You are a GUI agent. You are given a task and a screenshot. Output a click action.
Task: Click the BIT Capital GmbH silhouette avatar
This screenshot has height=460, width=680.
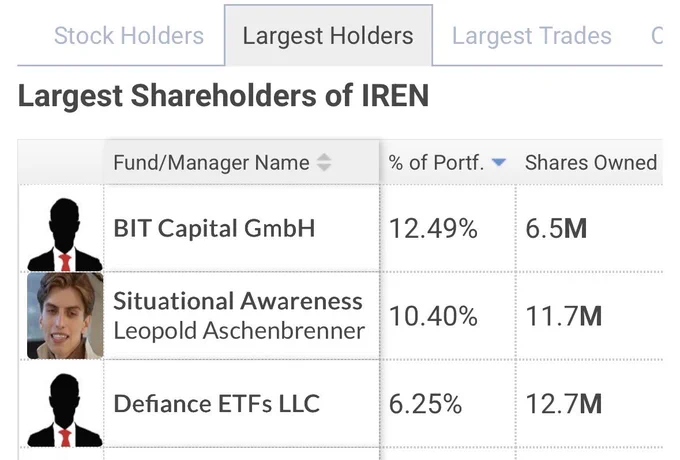(65, 235)
